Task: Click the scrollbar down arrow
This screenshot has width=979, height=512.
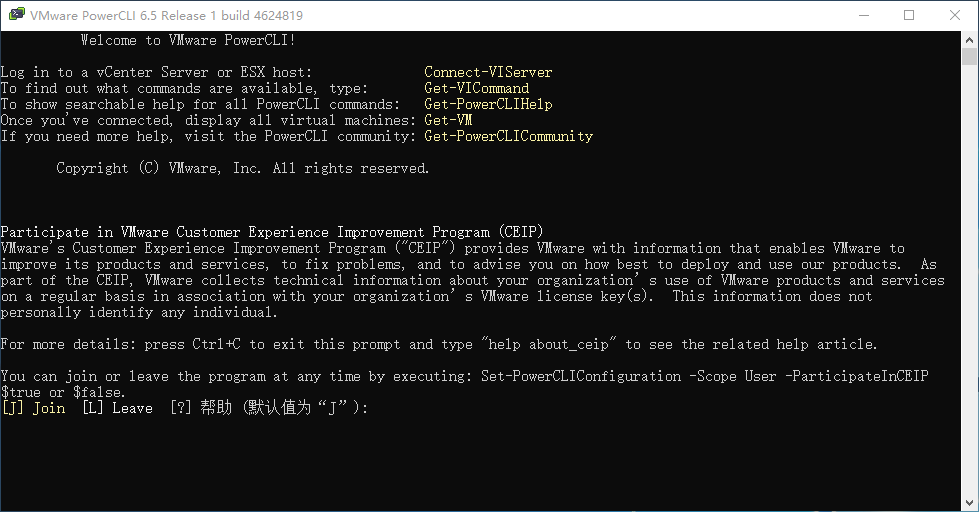Action: point(969,503)
